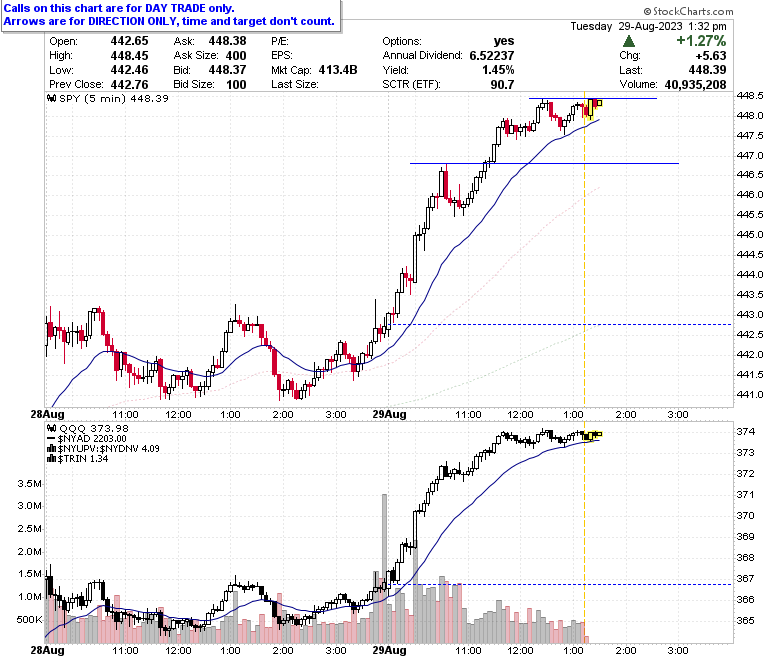Click the Volume value 40,935,208

tap(695, 85)
